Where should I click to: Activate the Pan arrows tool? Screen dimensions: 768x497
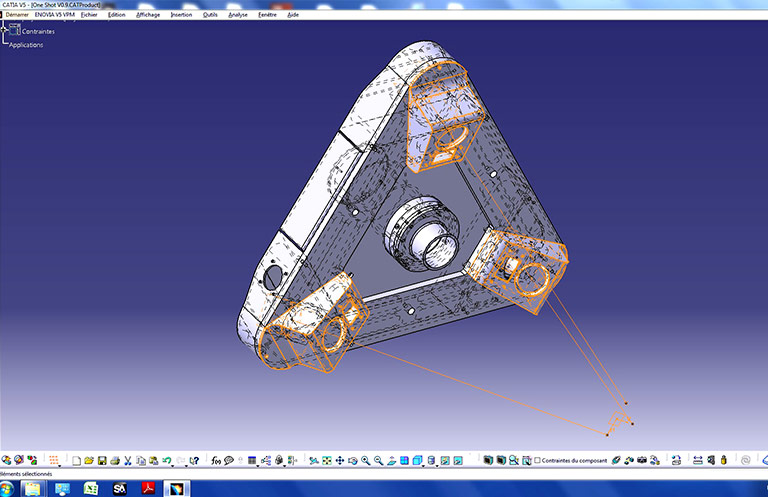(x=340, y=460)
